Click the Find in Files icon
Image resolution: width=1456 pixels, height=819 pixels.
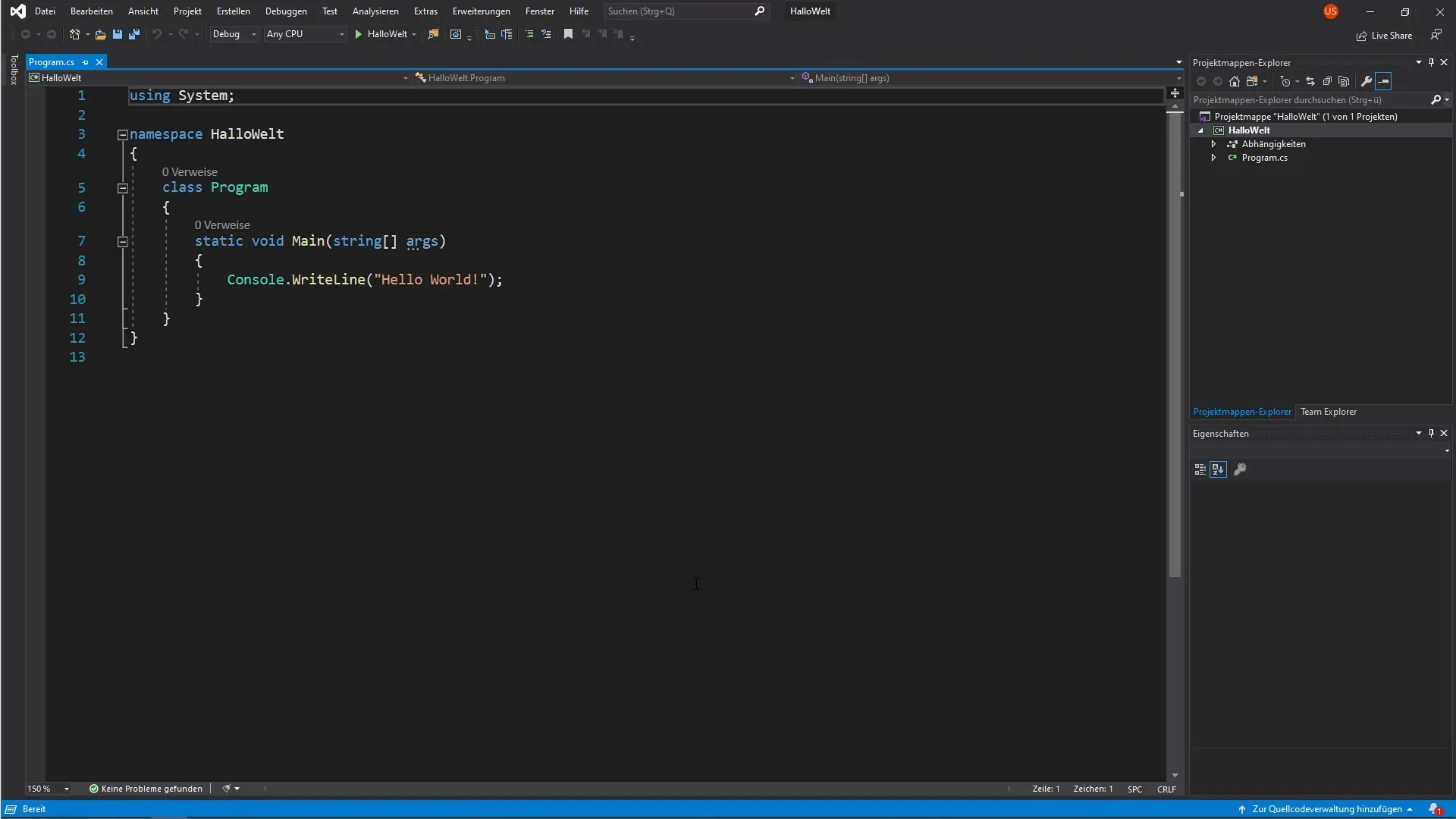[x=433, y=34]
